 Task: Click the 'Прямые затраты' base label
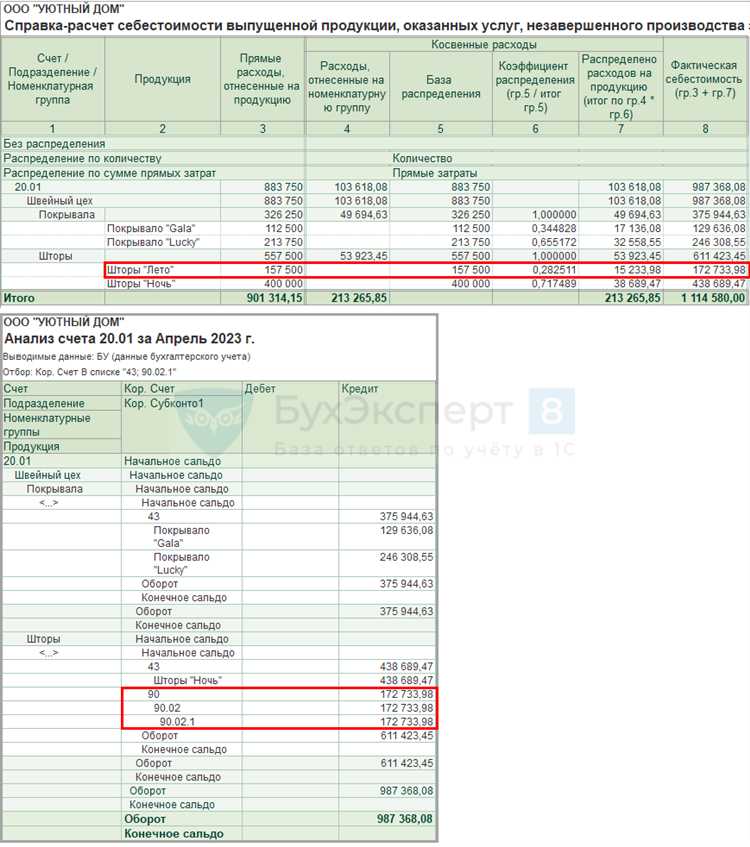pyautogui.click(x=434, y=173)
